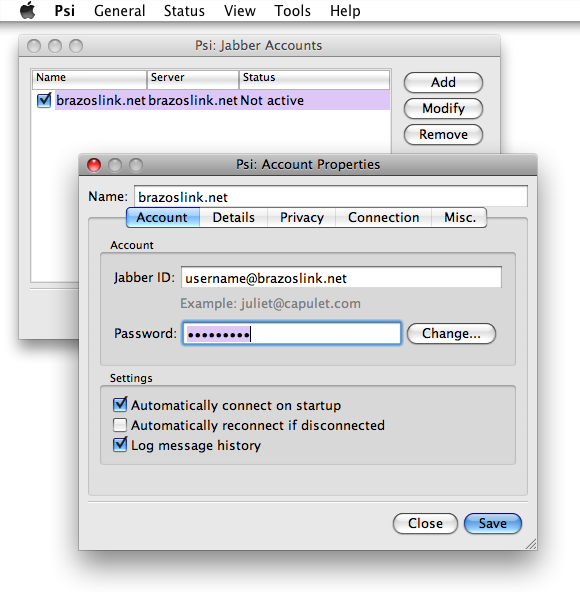Viewport: 580px width, 592px height.
Task: Click the Add account button
Action: pyautogui.click(x=443, y=82)
